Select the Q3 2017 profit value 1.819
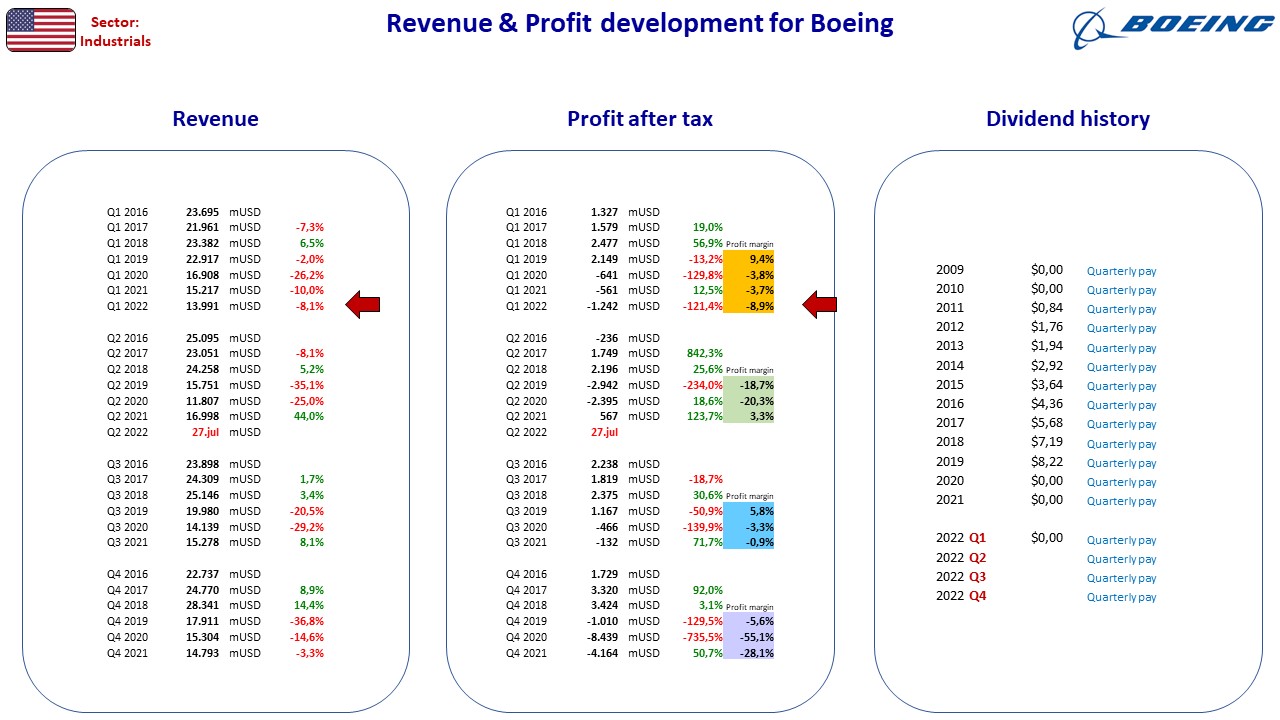The height and width of the screenshot is (720, 1280). coord(604,479)
